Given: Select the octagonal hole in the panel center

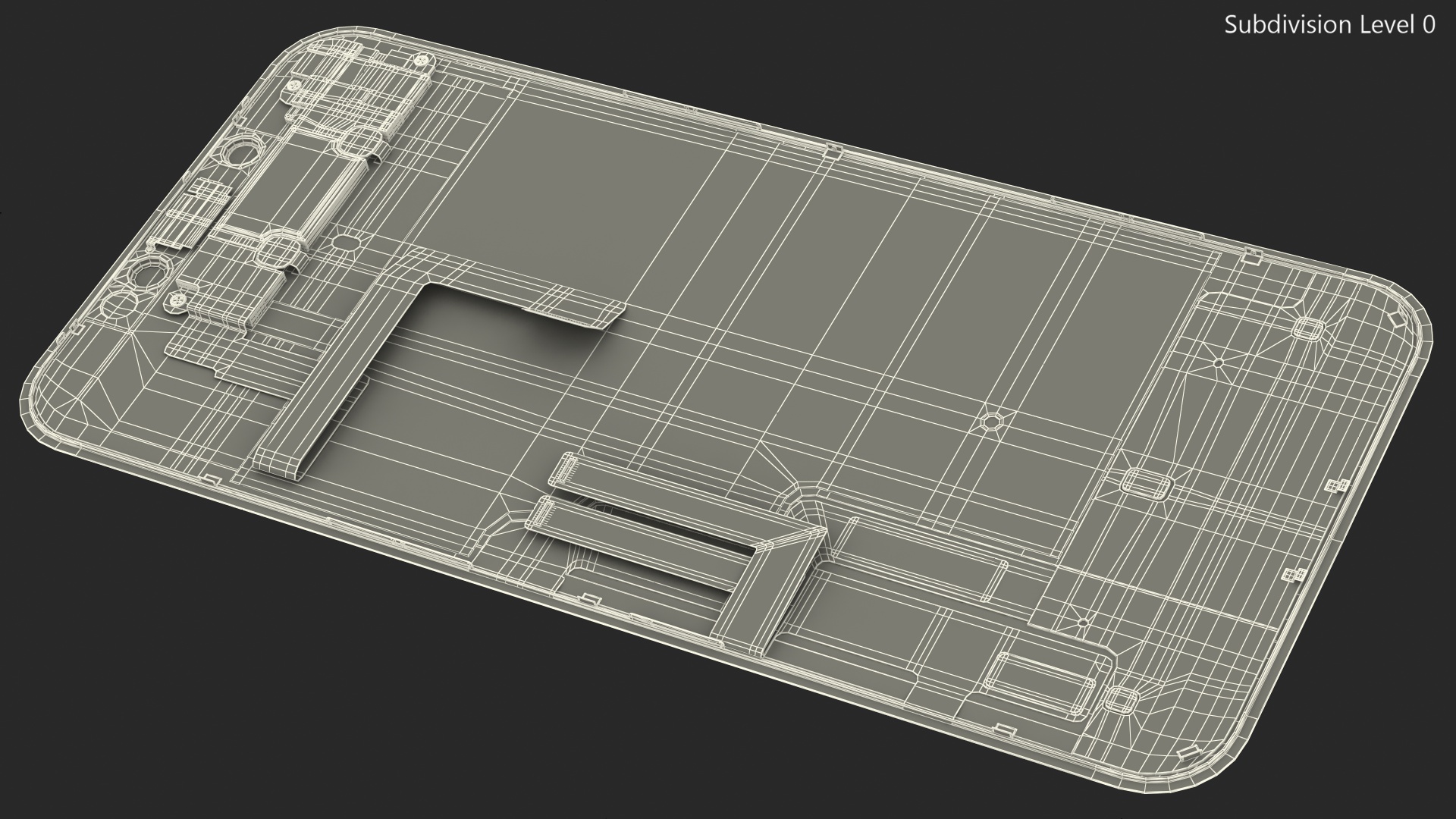Looking at the screenshot, I should (991, 421).
